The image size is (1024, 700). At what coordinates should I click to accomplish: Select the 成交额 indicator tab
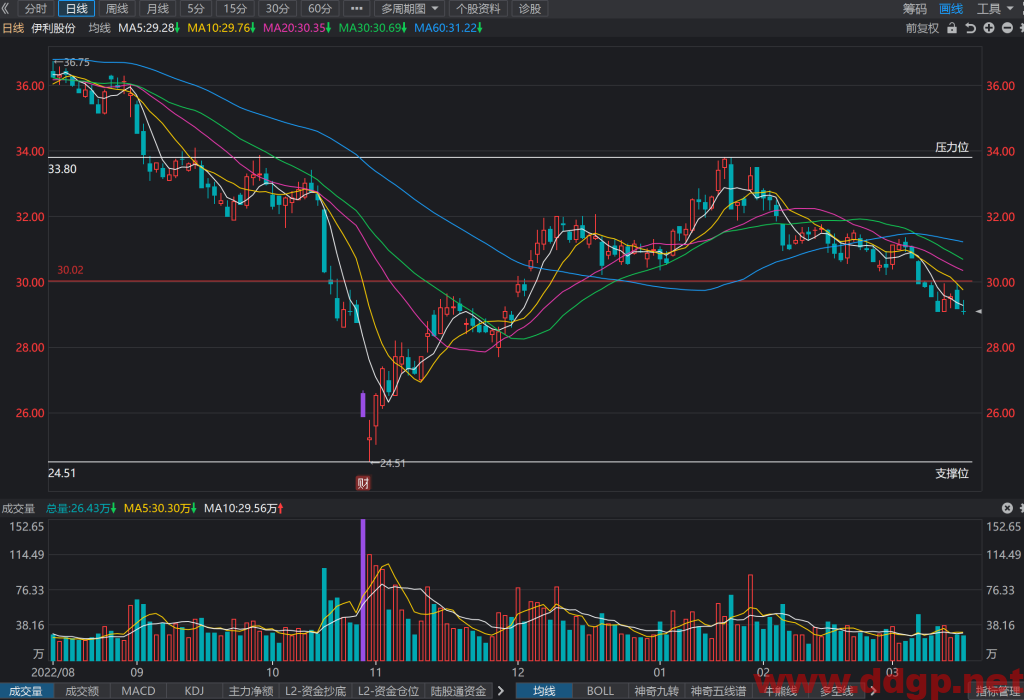click(x=82, y=691)
